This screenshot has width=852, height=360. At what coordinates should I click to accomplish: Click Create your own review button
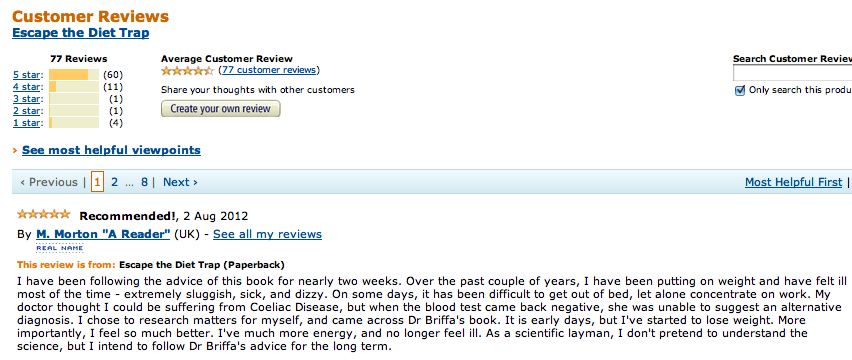coord(221,109)
